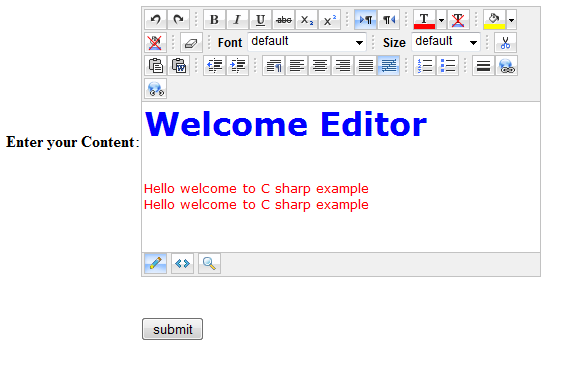Toggle italic formatting
Viewport: 570px width, 367px height.
[237, 20]
